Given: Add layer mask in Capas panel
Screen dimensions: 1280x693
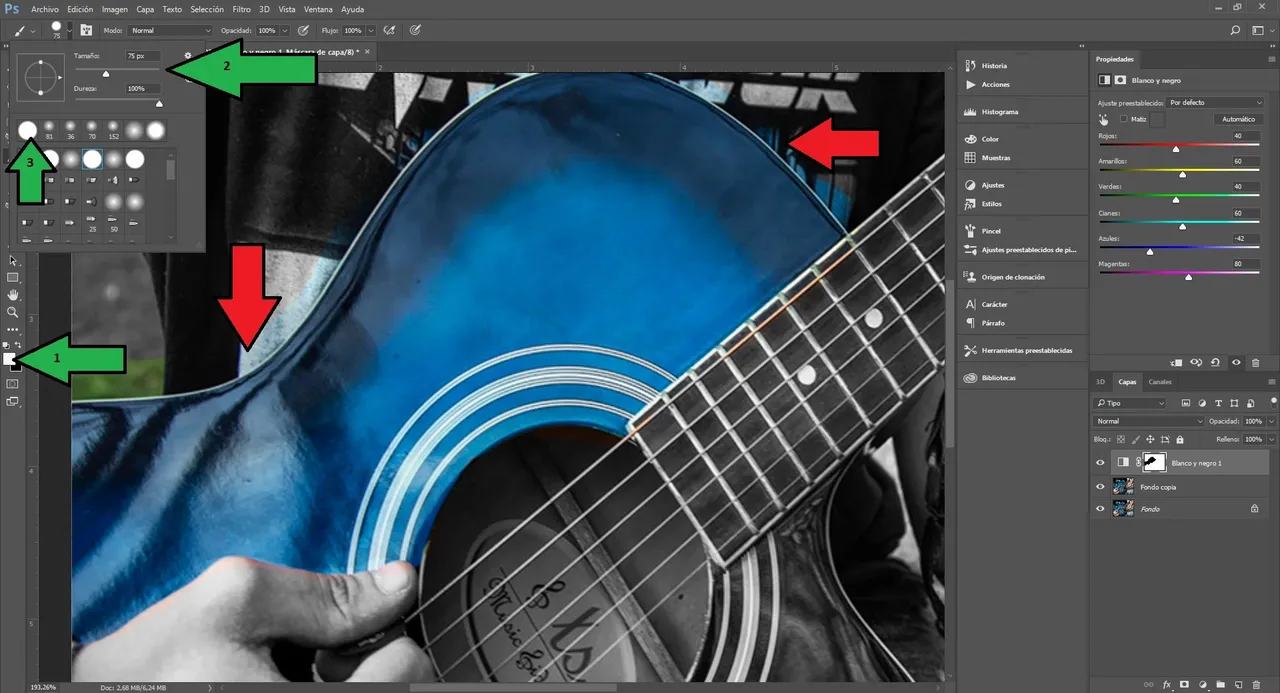Looking at the screenshot, I should pyautogui.click(x=1184, y=685).
